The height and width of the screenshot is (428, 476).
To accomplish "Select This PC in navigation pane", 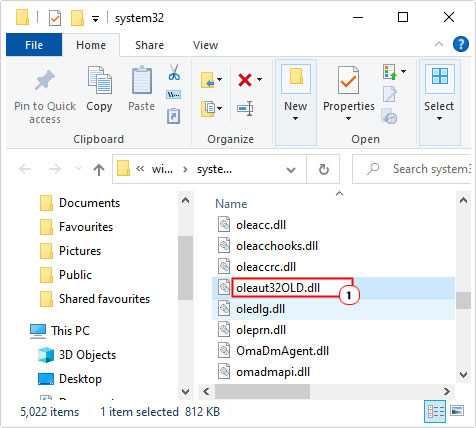I will tap(70, 331).
